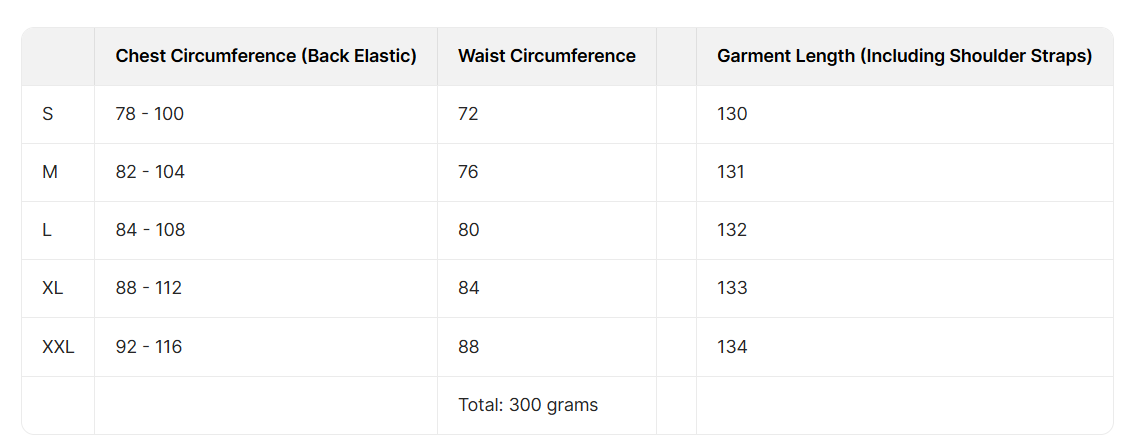Click the chest range cell 92 - 116

(x=149, y=347)
